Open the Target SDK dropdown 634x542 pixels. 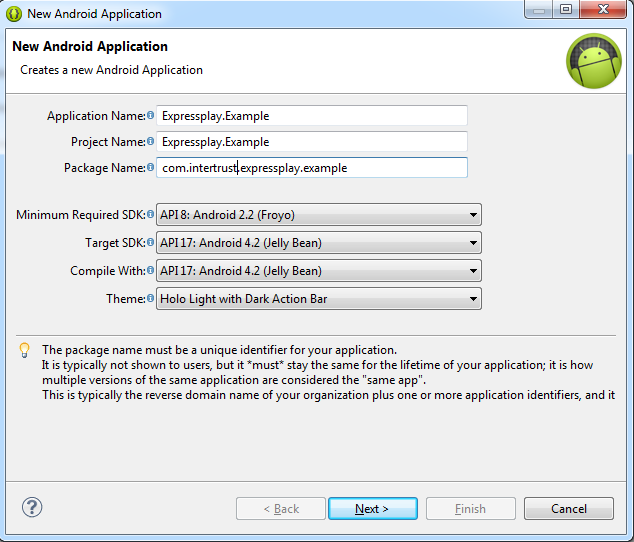(x=318, y=243)
